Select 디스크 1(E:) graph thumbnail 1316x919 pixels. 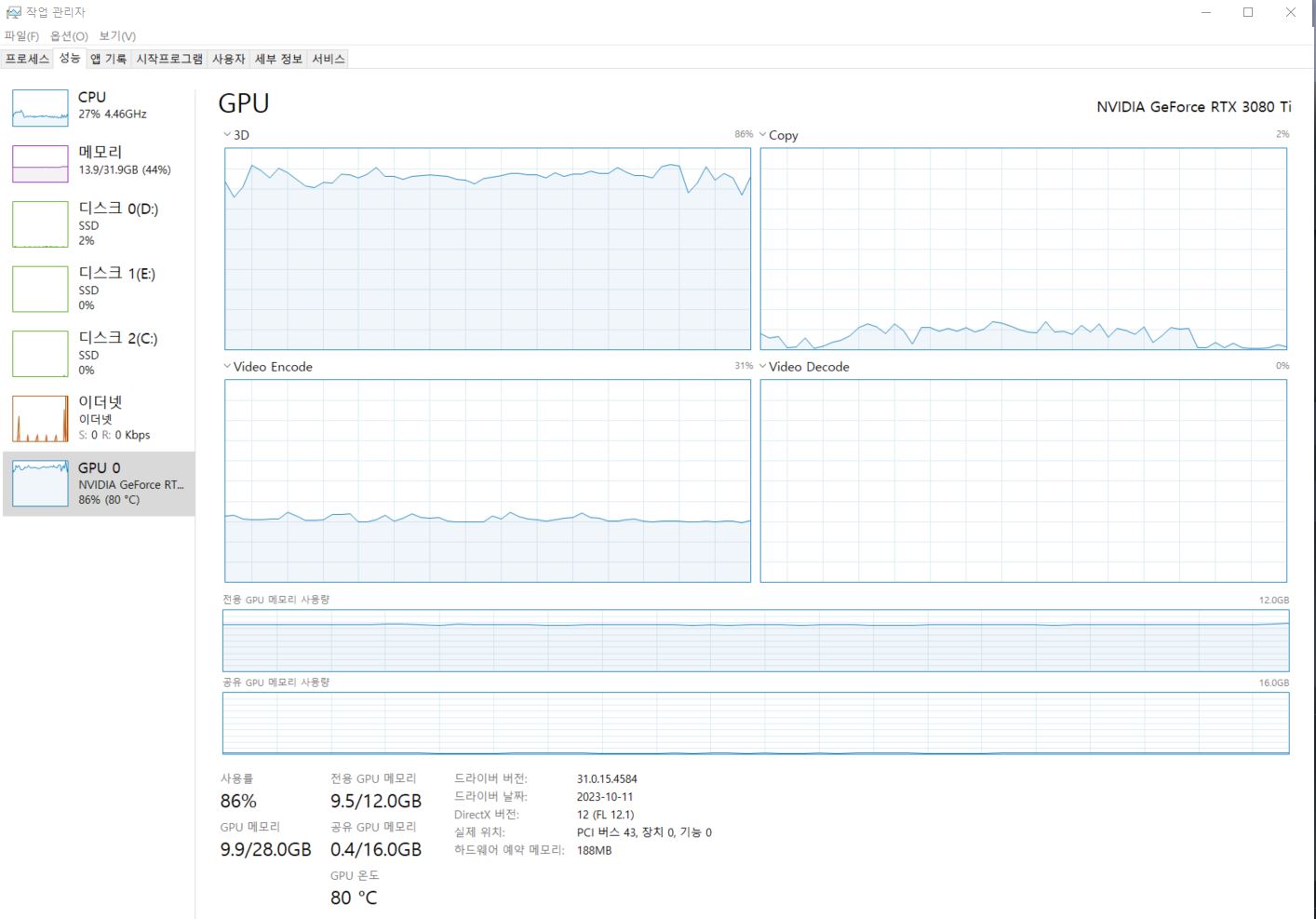40,289
